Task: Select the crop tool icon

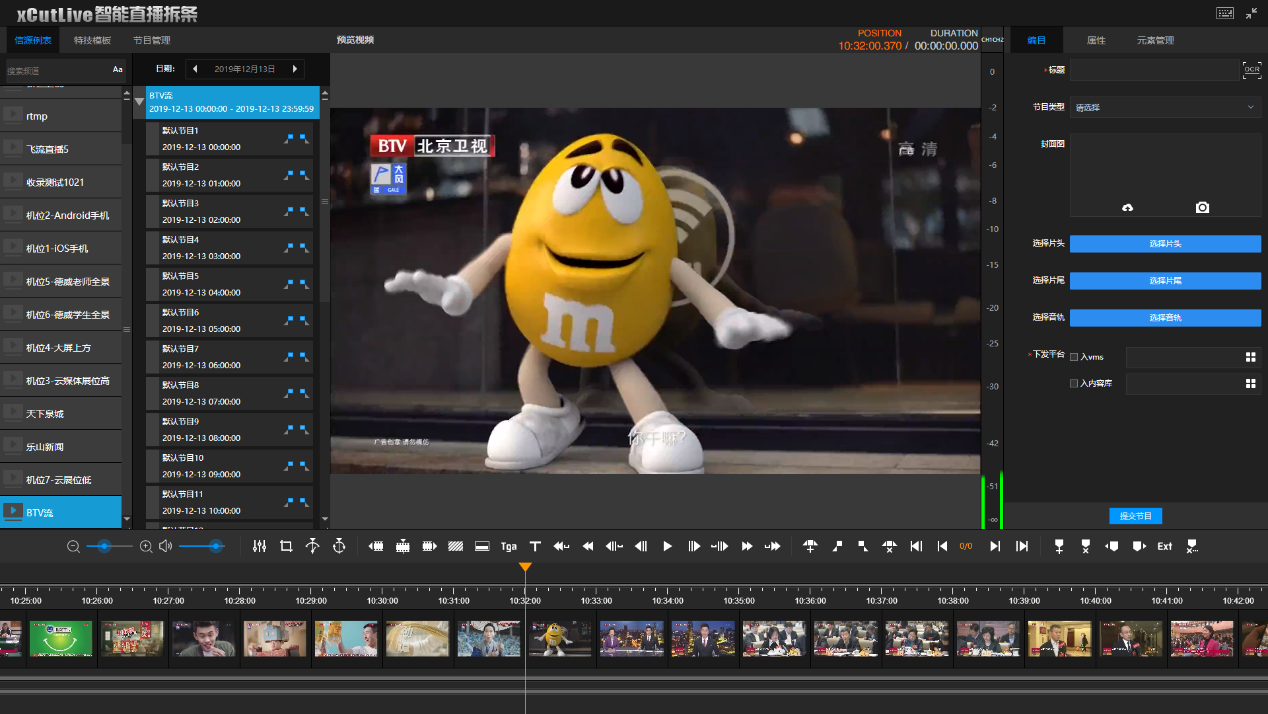Action: pyautogui.click(x=286, y=546)
